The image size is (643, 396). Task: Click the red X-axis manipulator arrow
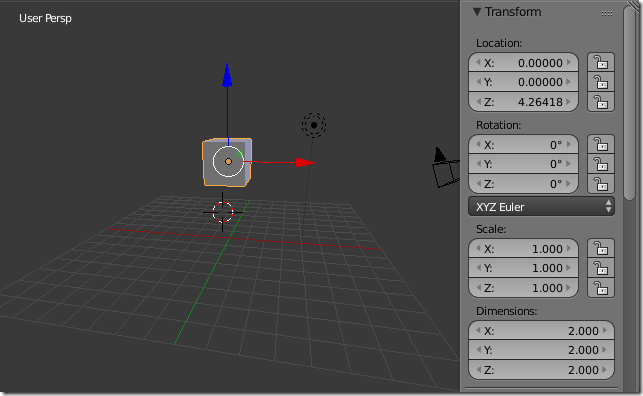tap(305, 163)
